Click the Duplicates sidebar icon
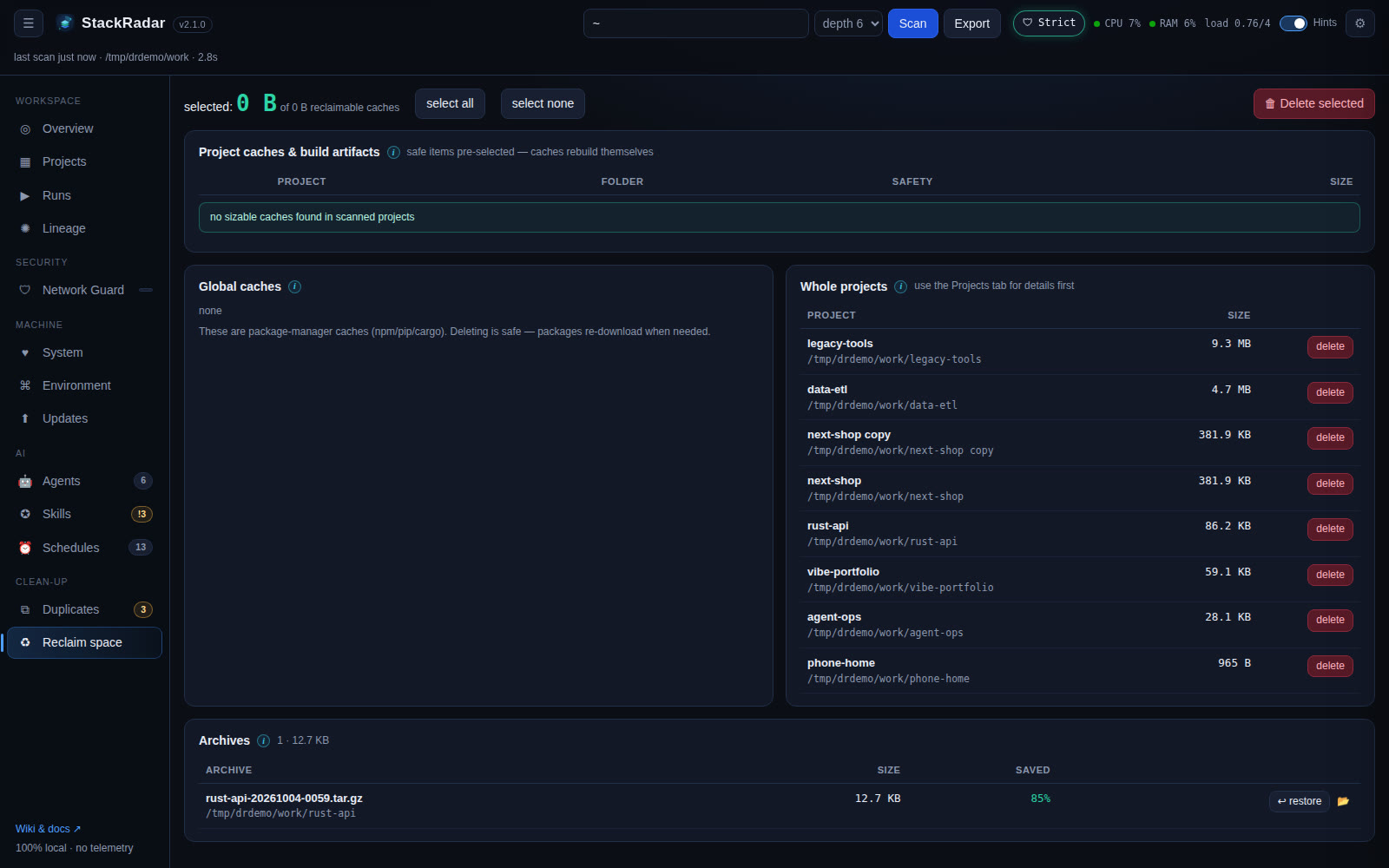The image size is (1389, 868). click(x=25, y=609)
